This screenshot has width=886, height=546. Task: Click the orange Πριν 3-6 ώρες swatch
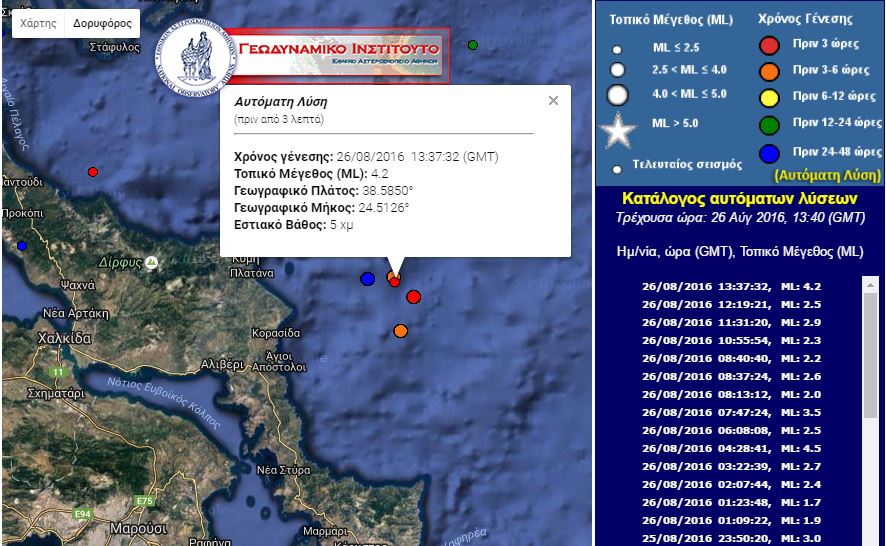(770, 72)
